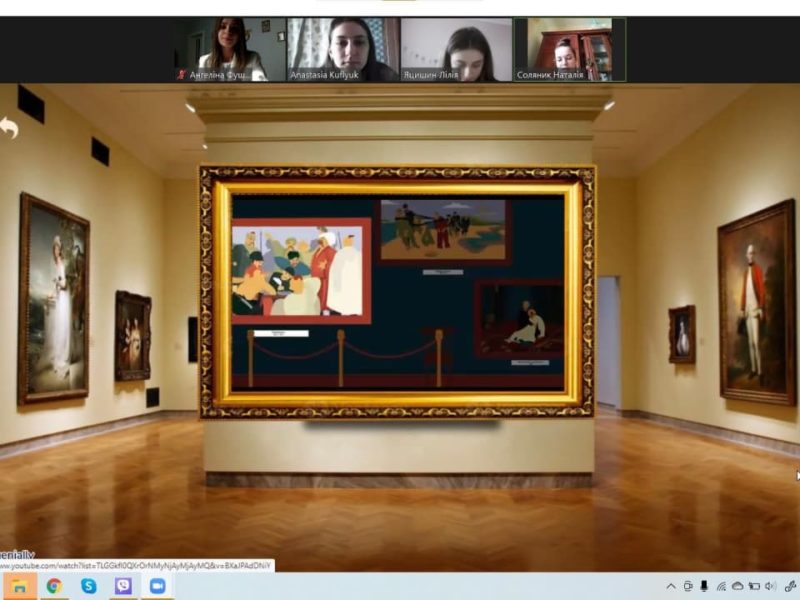
Task: Launch Viber from the taskbar
Action: (x=123, y=586)
